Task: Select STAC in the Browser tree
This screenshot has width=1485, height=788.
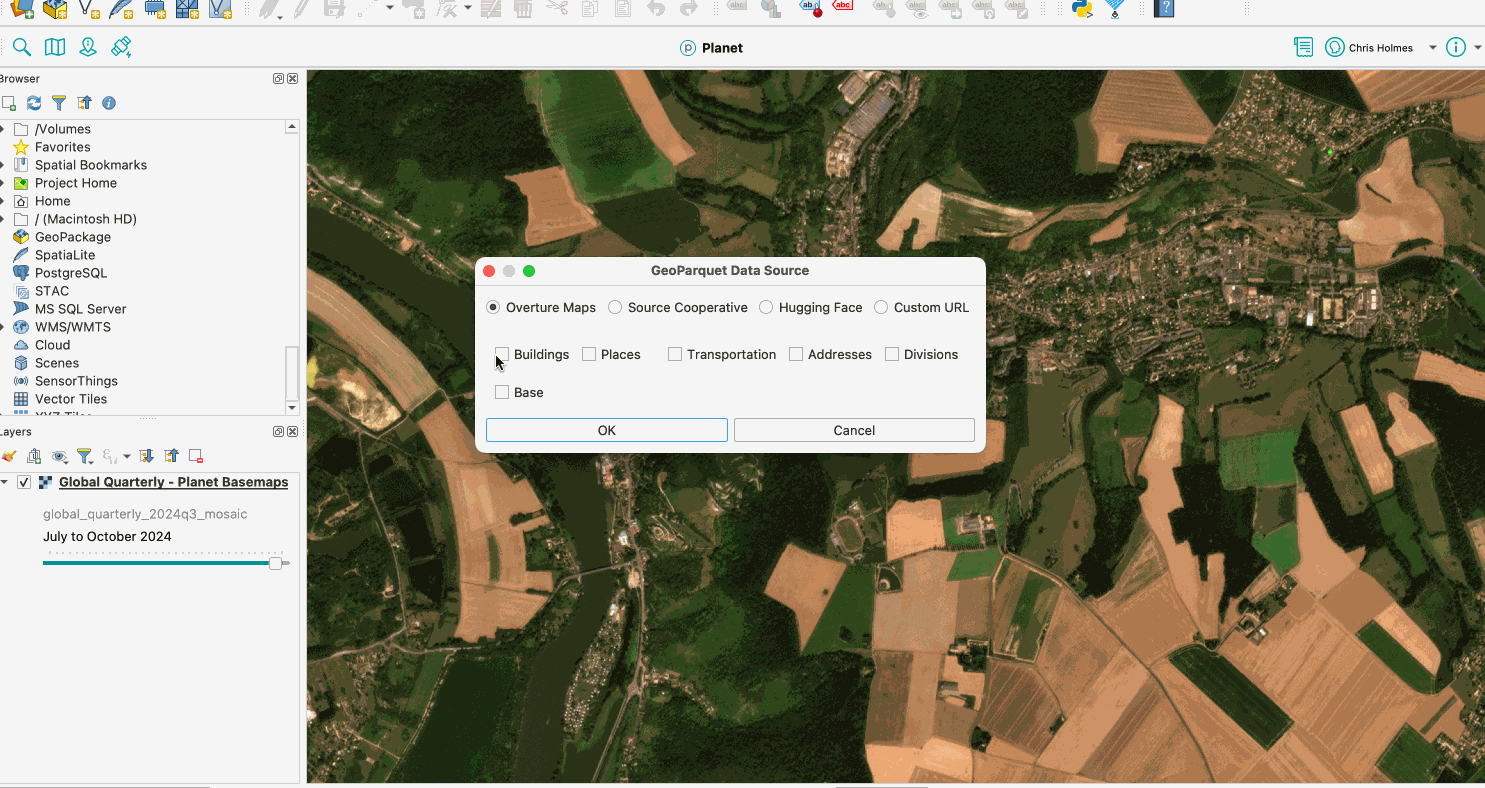Action: (52, 291)
